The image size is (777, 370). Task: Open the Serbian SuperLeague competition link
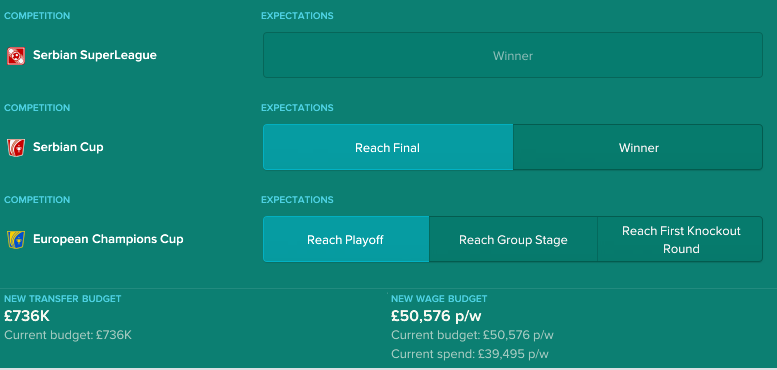(x=95, y=55)
